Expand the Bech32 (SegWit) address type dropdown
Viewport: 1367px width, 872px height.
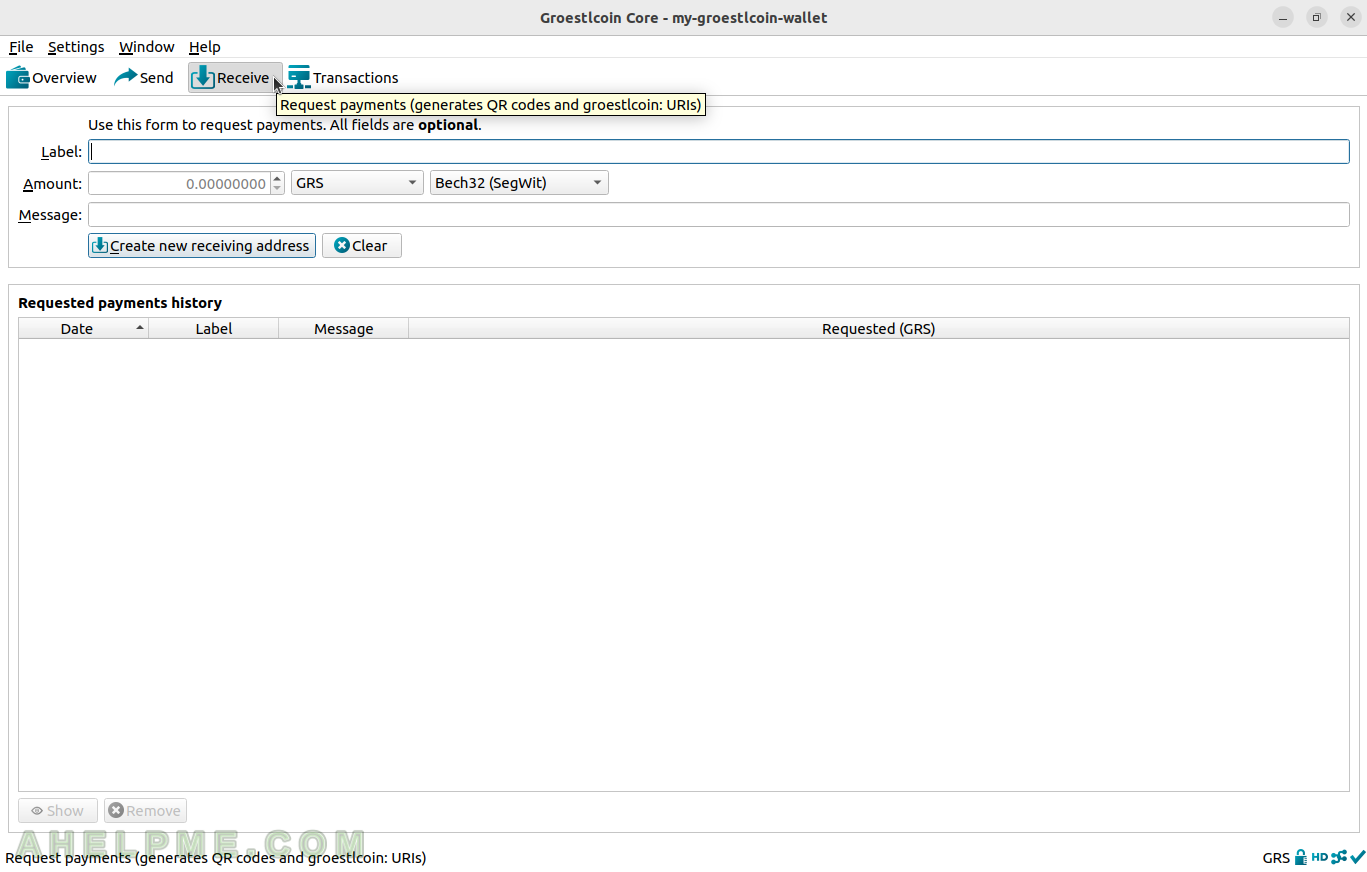tap(519, 184)
